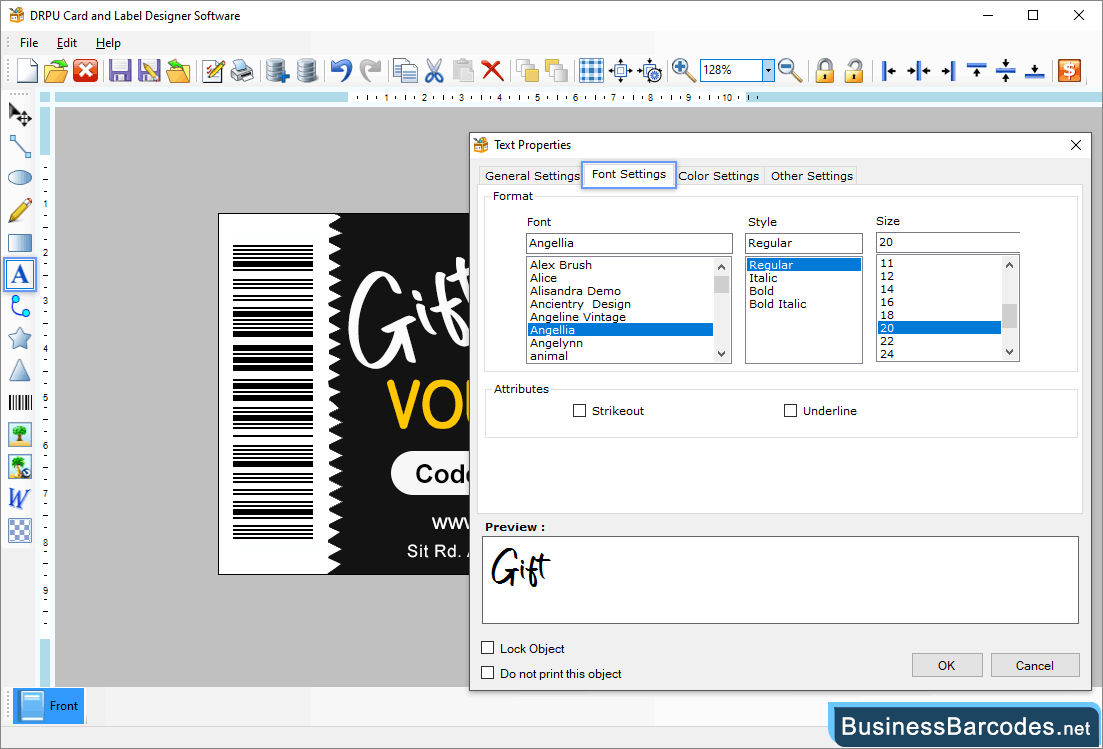
Task: Click font list scroll down arrow
Action: click(721, 354)
